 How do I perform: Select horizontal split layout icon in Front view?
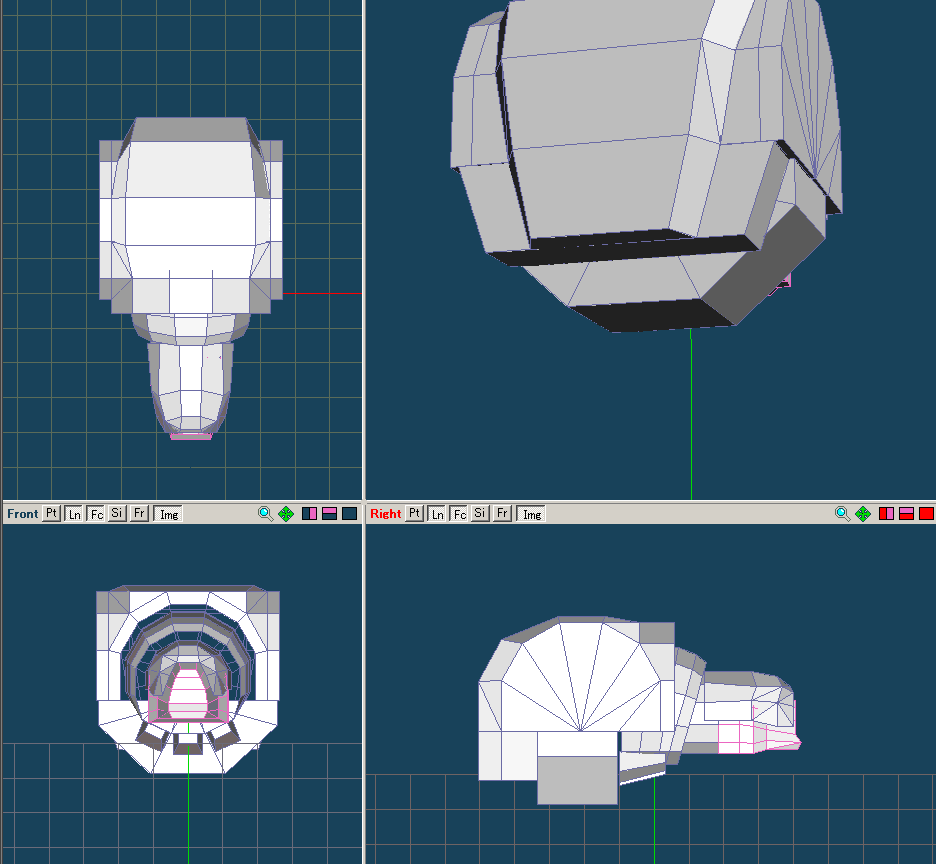(329, 514)
